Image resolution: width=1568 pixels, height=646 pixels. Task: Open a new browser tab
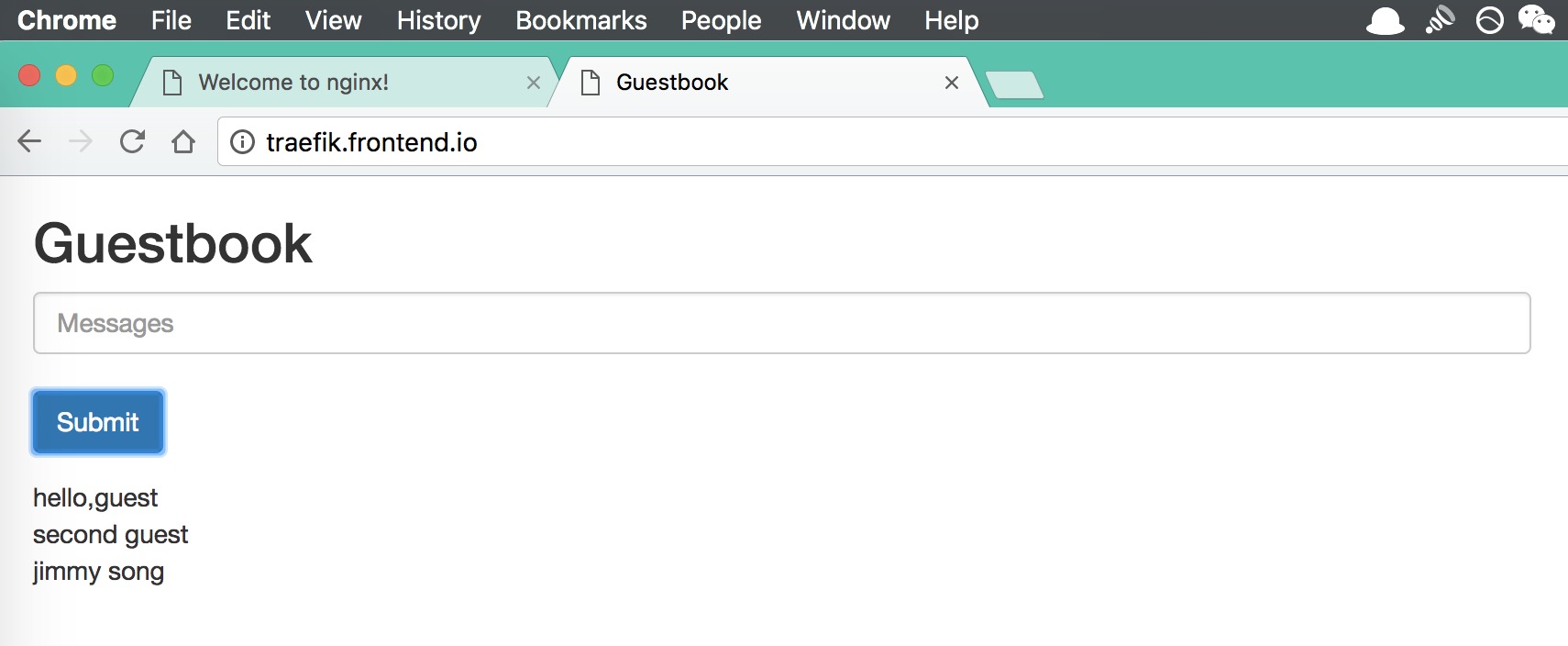[1014, 84]
